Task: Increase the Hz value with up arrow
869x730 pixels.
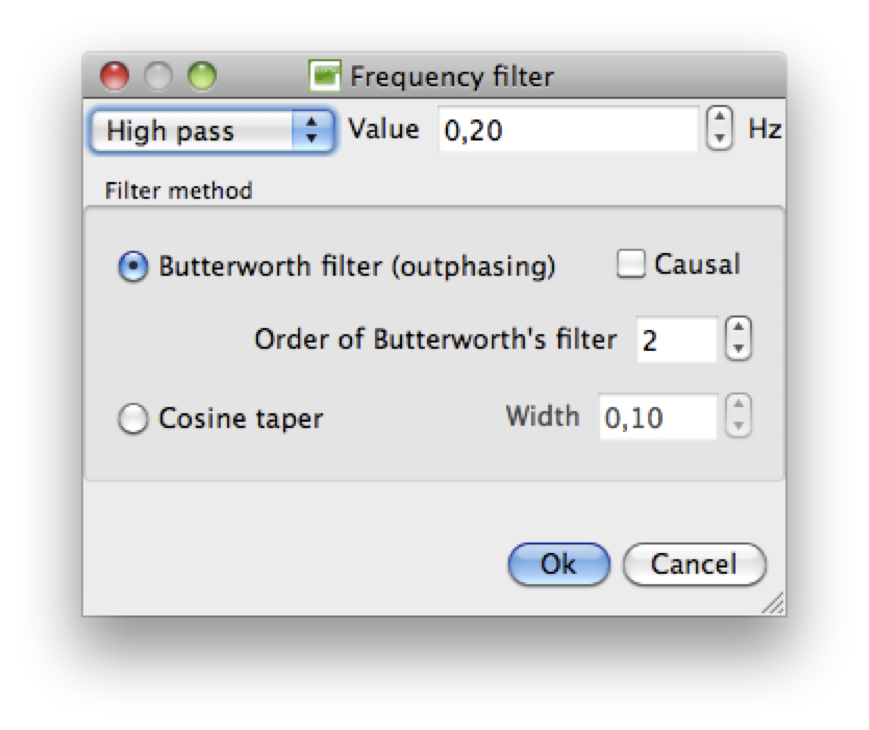Action: pyautogui.click(x=719, y=122)
